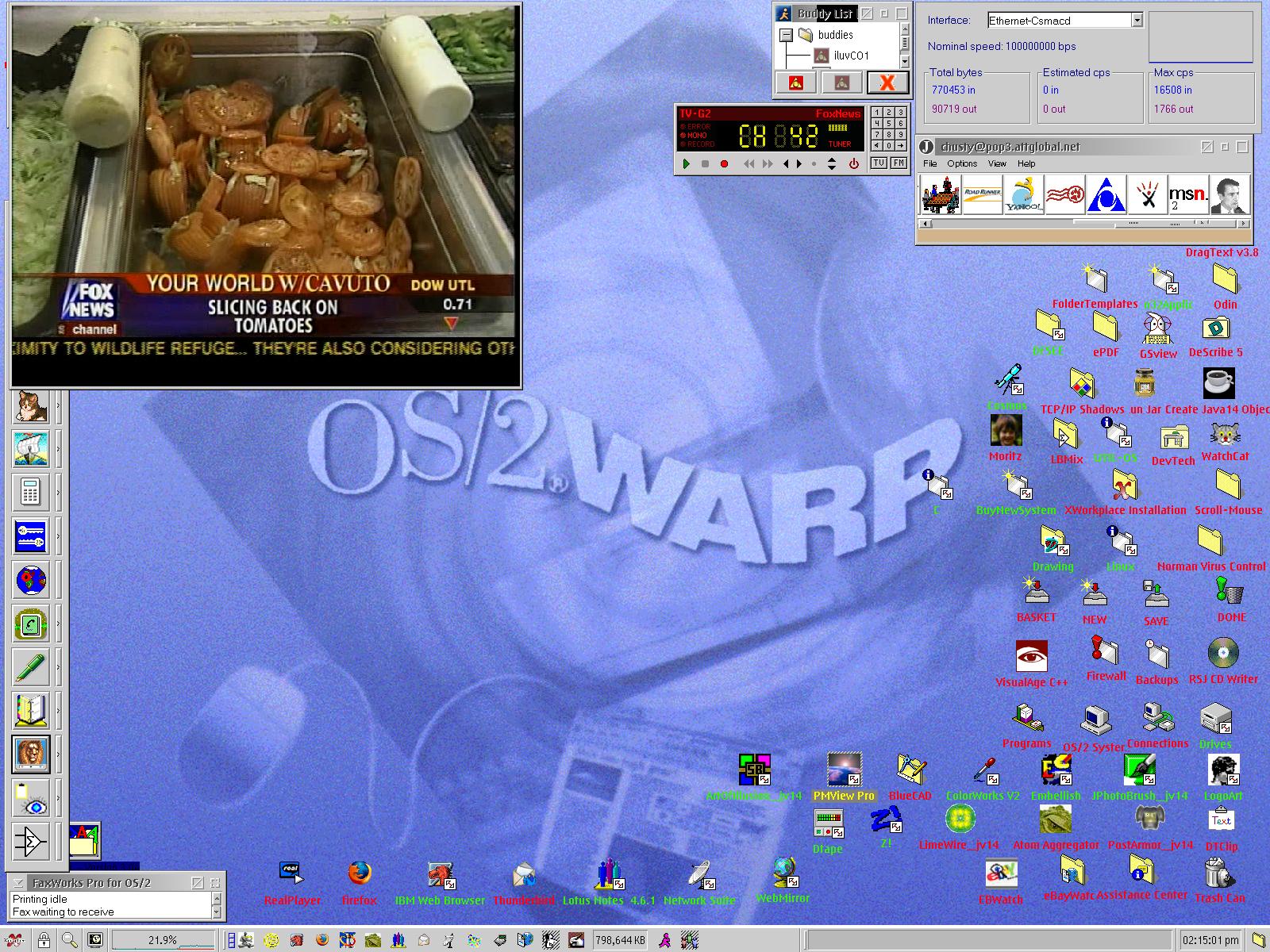Click the AOL triangle logo in the mail toolbar

(x=1106, y=195)
